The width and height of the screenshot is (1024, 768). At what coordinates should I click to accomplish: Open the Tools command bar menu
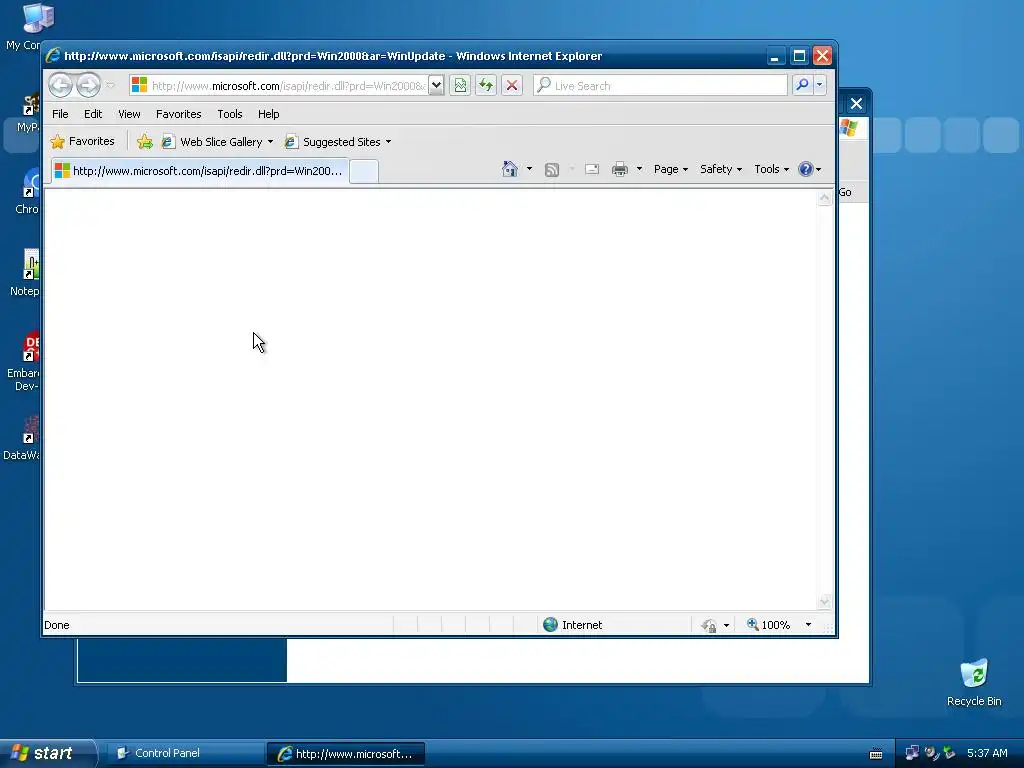[x=771, y=169]
